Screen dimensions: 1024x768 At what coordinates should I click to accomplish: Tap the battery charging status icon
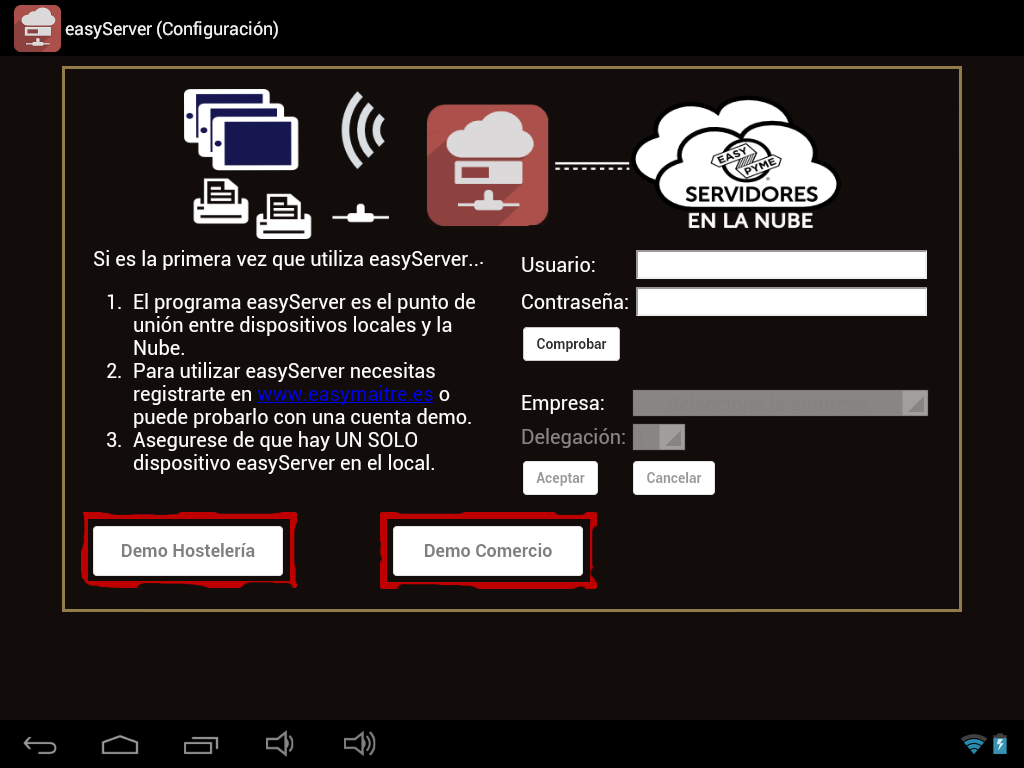pos(1000,744)
